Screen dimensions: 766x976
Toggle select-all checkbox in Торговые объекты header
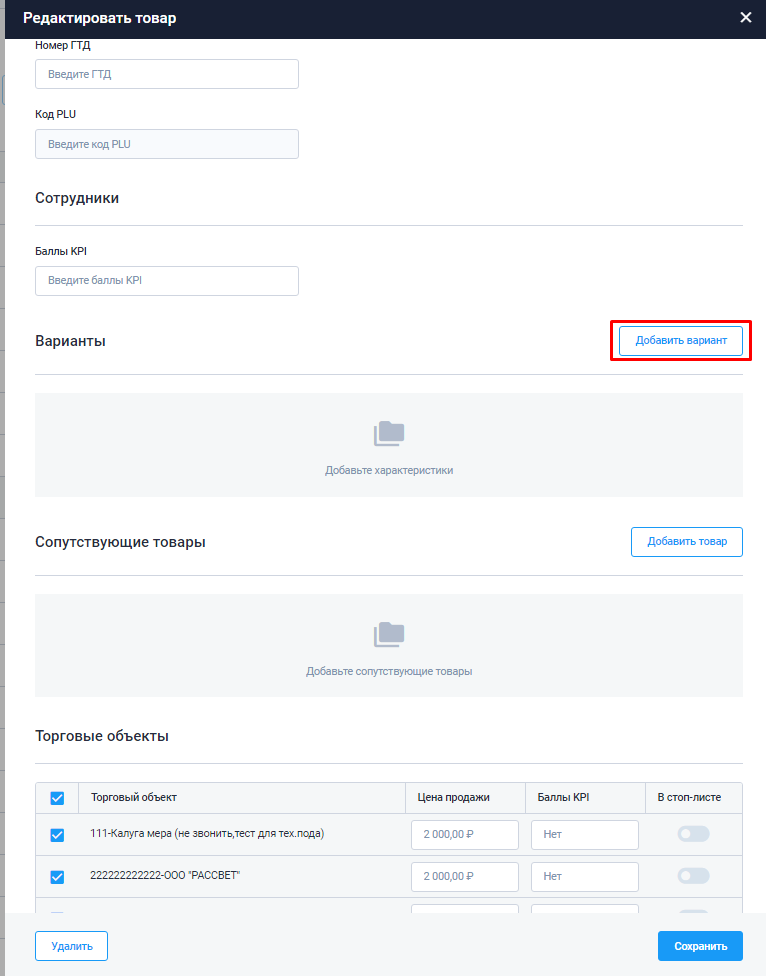pos(57,798)
